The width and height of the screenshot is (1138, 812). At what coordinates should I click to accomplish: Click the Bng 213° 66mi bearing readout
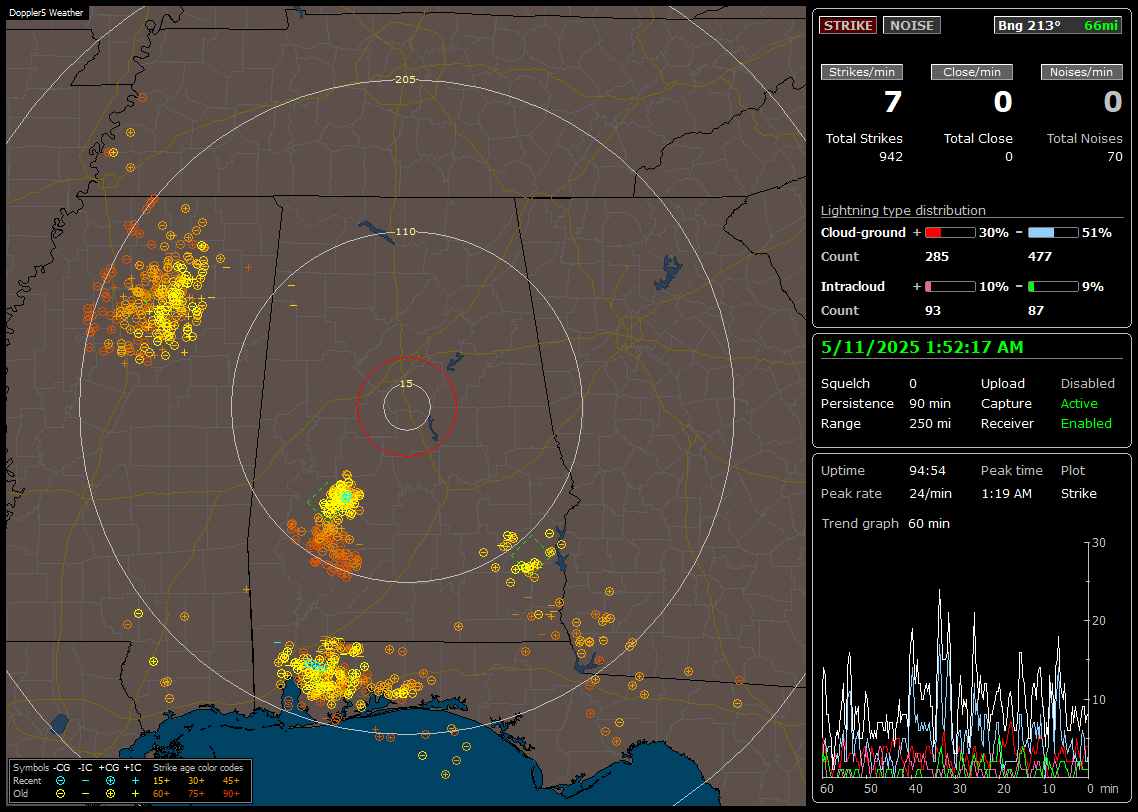click(x=1057, y=25)
